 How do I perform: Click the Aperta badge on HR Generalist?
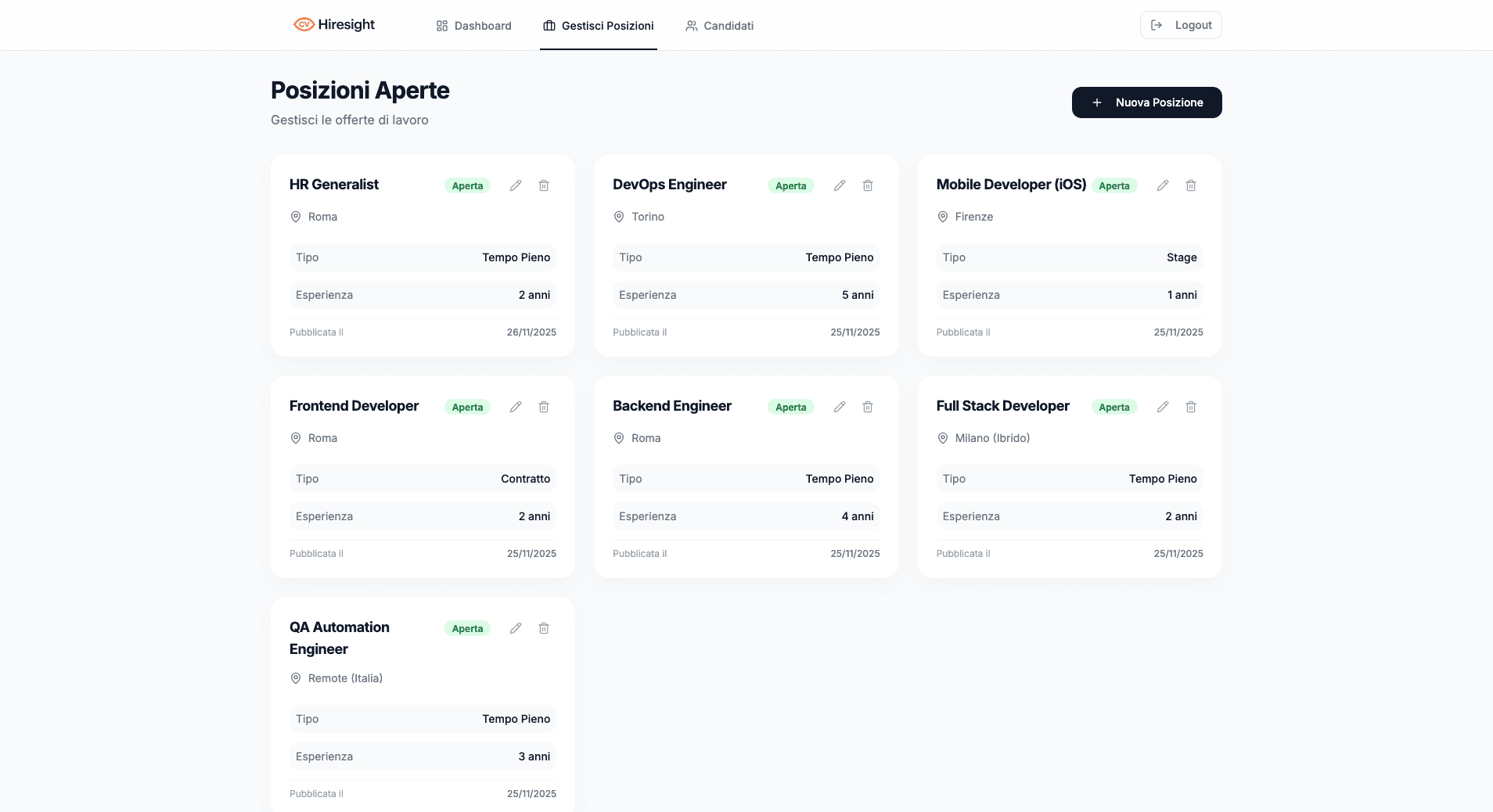467,185
